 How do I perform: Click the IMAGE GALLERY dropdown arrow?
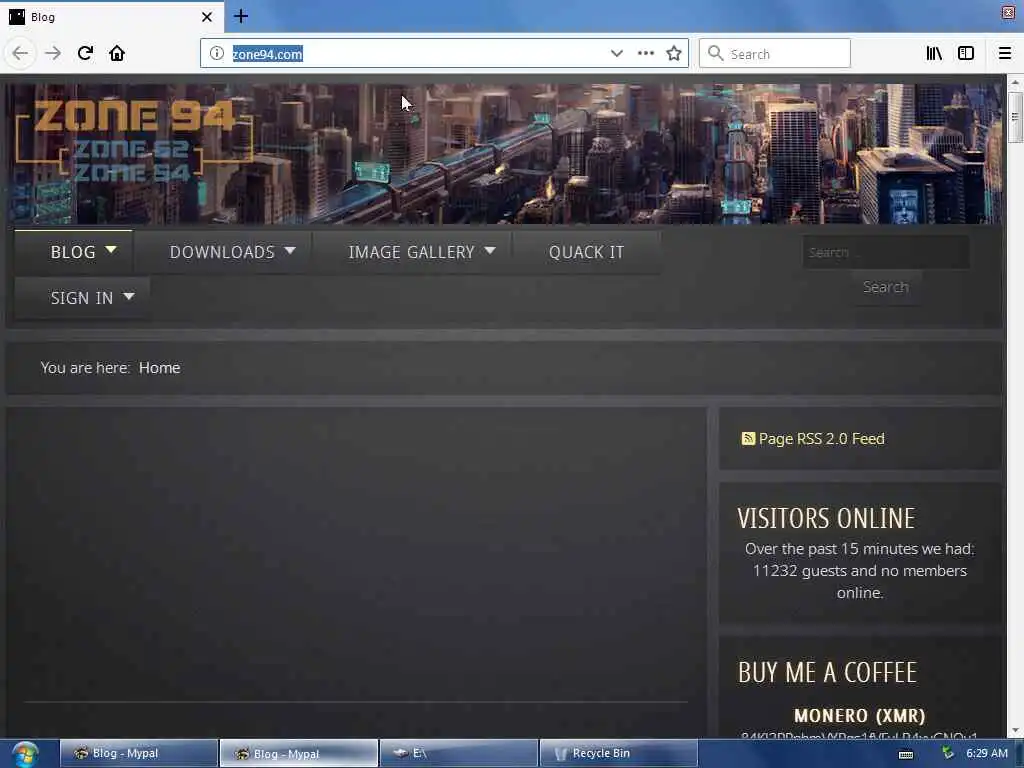click(x=490, y=251)
